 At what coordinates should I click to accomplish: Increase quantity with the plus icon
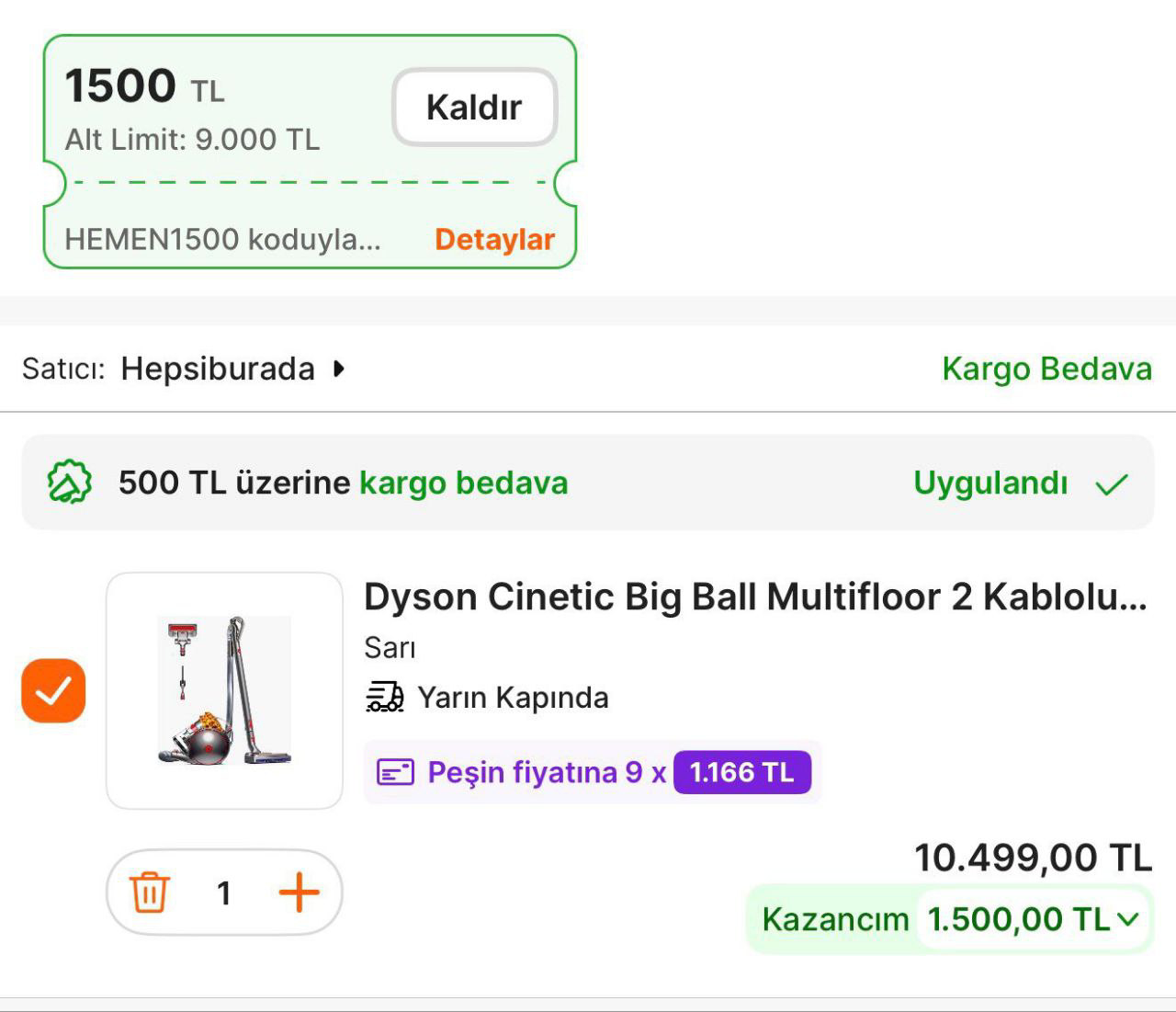(x=299, y=893)
